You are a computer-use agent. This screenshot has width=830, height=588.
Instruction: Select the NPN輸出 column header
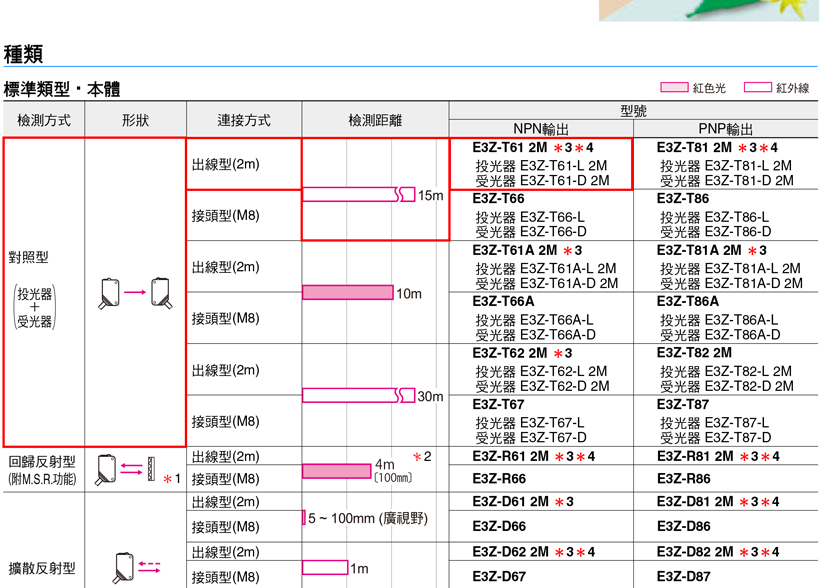pos(541,129)
